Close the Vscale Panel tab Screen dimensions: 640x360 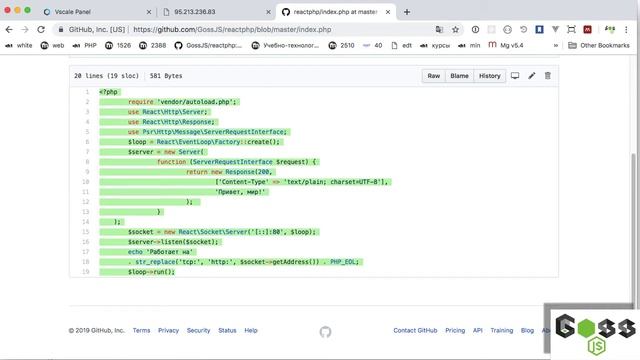(x=149, y=12)
